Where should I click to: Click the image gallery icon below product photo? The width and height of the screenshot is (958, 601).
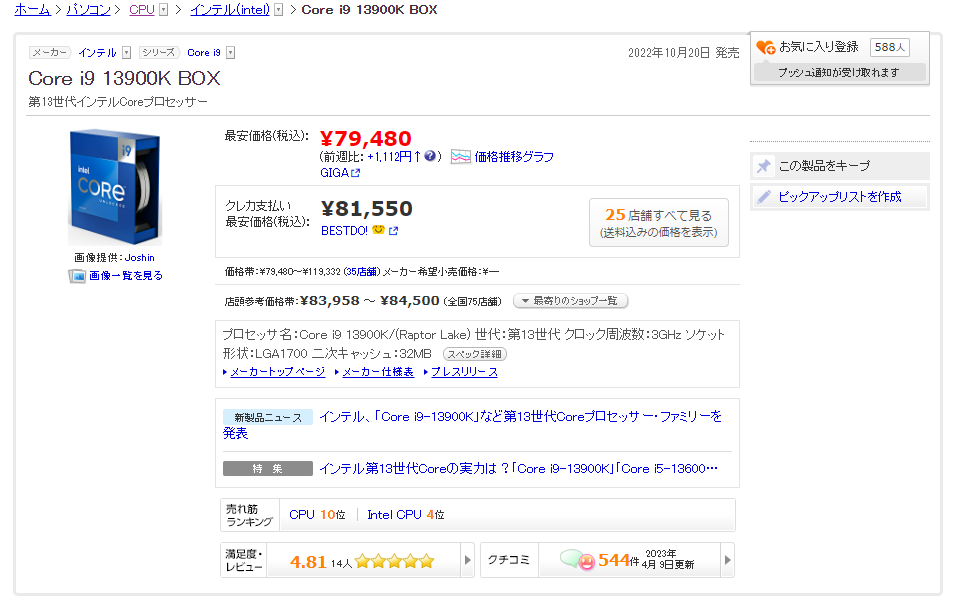(x=77, y=276)
